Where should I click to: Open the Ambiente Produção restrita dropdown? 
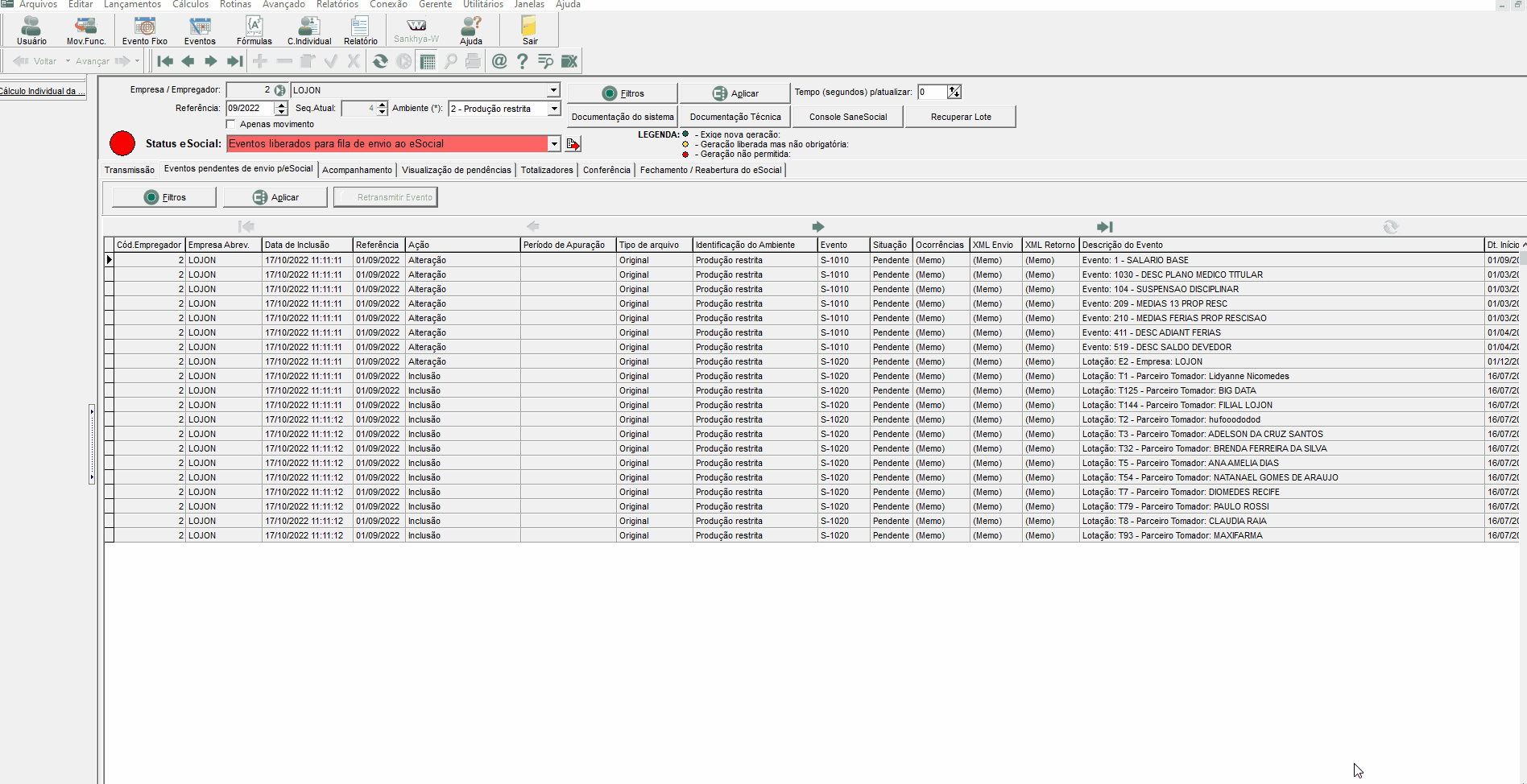pos(554,109)
